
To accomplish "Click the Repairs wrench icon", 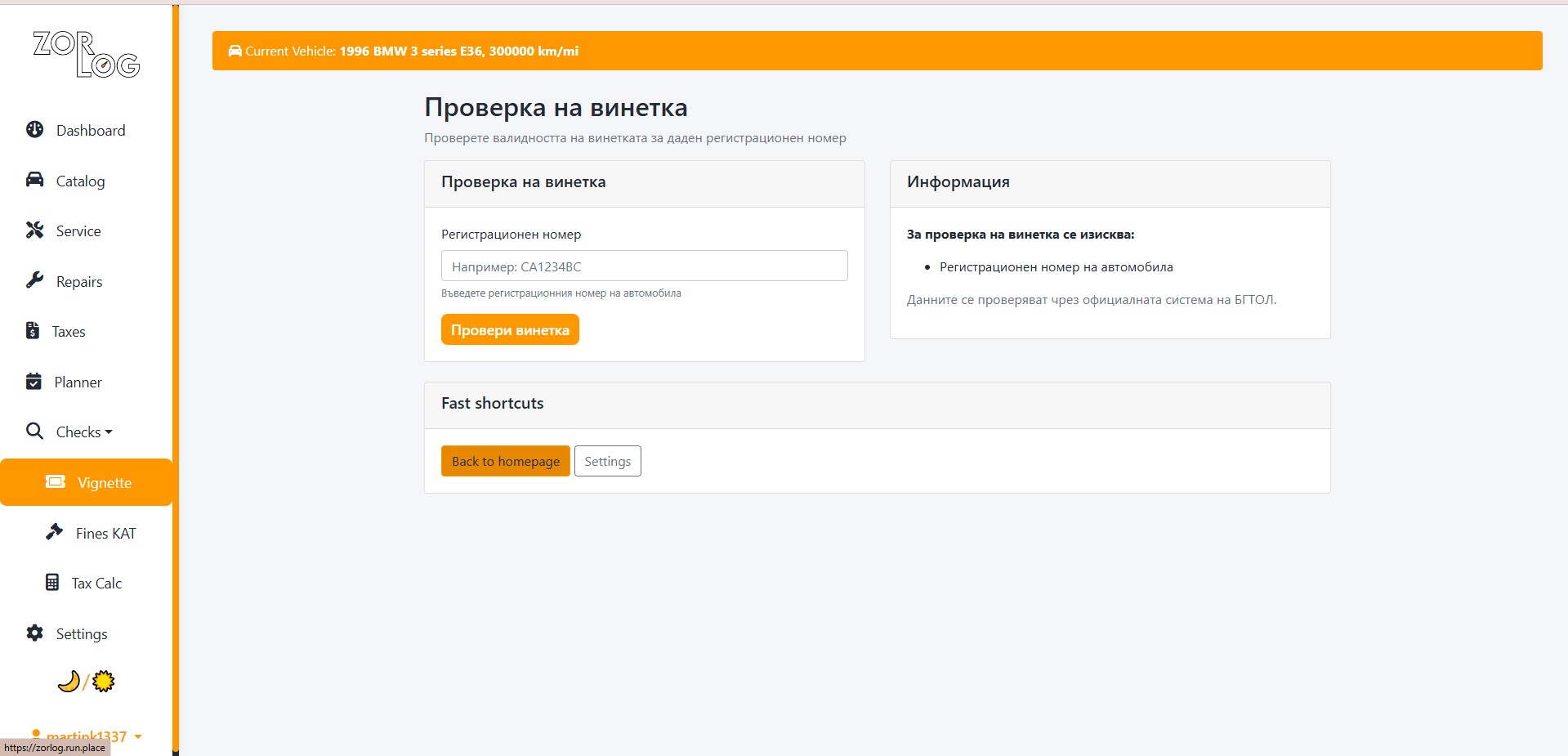I will (34, 281).
